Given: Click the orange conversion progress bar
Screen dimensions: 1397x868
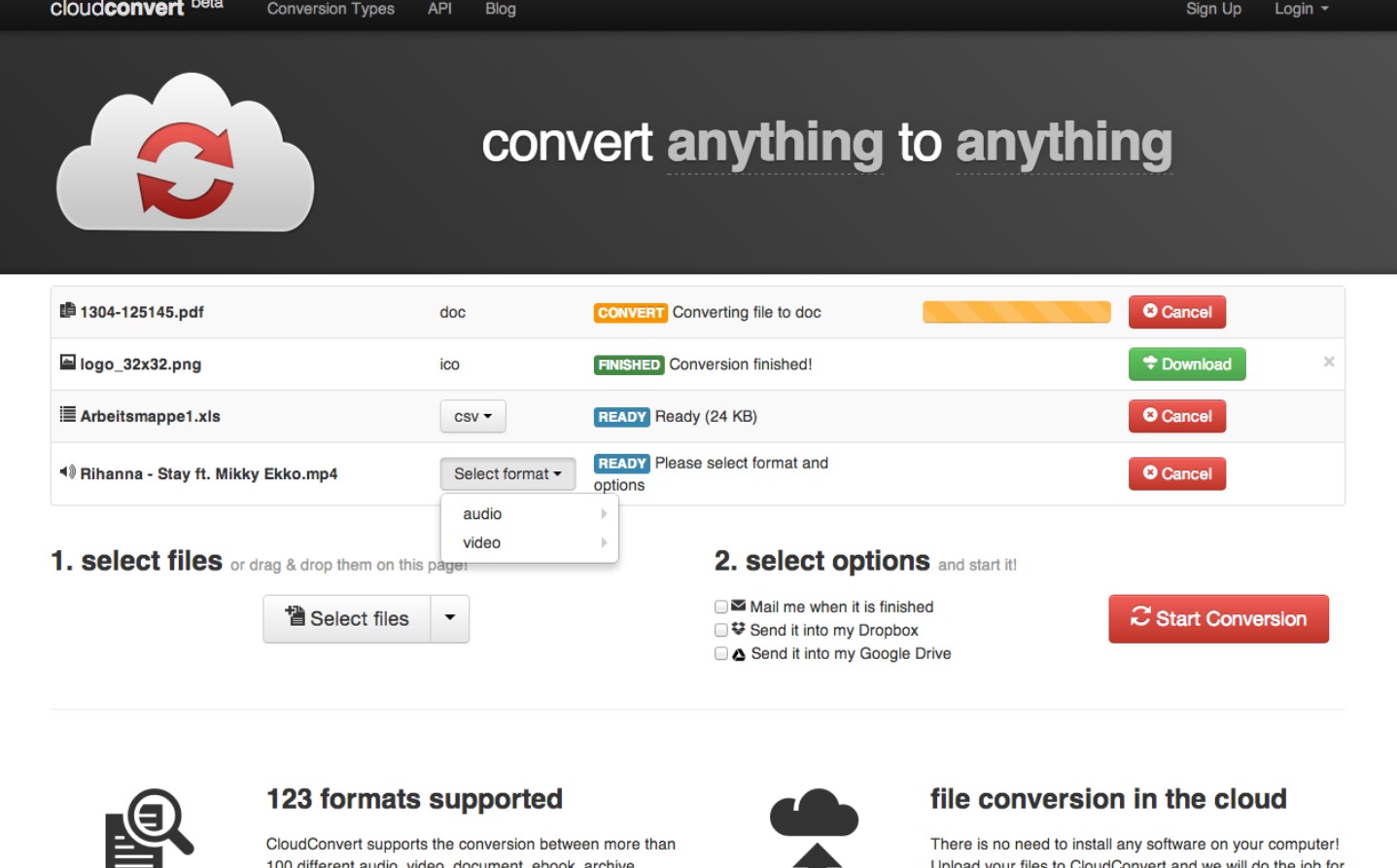Looking at the screenshot, I should pos(1016,312).
